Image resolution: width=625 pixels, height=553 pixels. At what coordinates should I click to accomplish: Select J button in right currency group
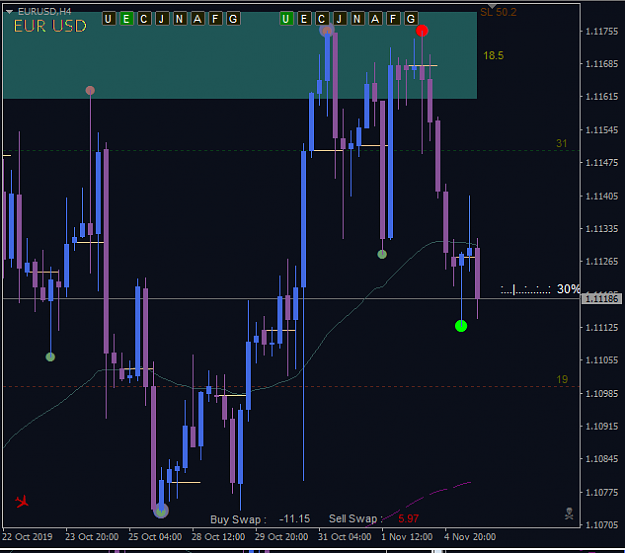[340, 19]
